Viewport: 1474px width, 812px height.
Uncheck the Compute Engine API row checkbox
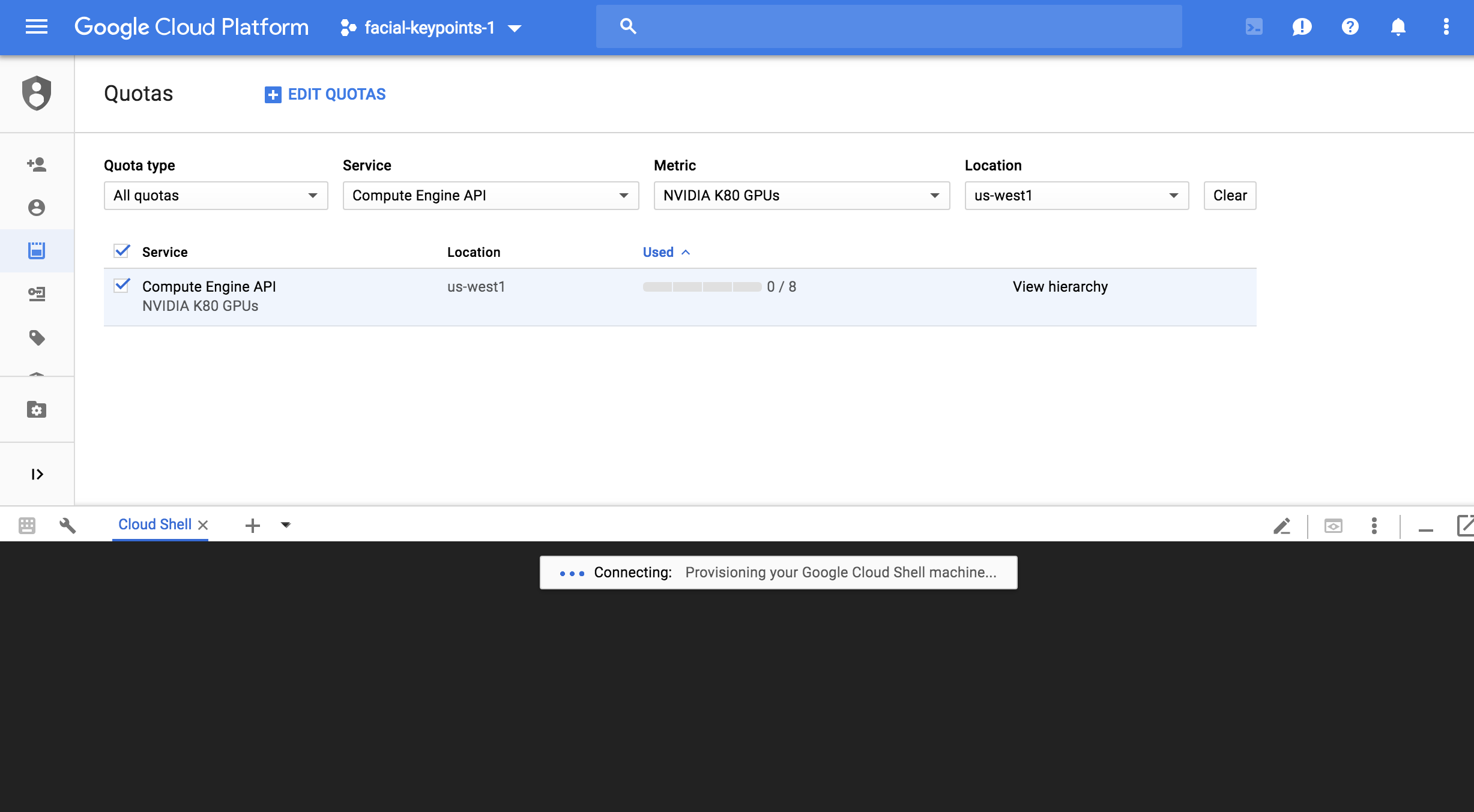(x=122, y=285)
